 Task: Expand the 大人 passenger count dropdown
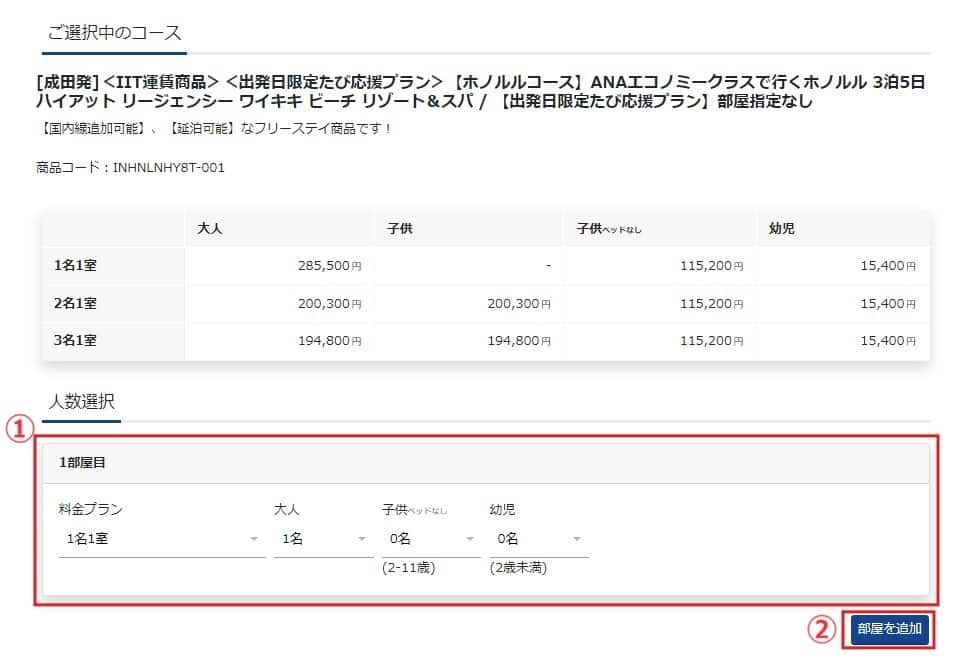click(x=322, y=539)
